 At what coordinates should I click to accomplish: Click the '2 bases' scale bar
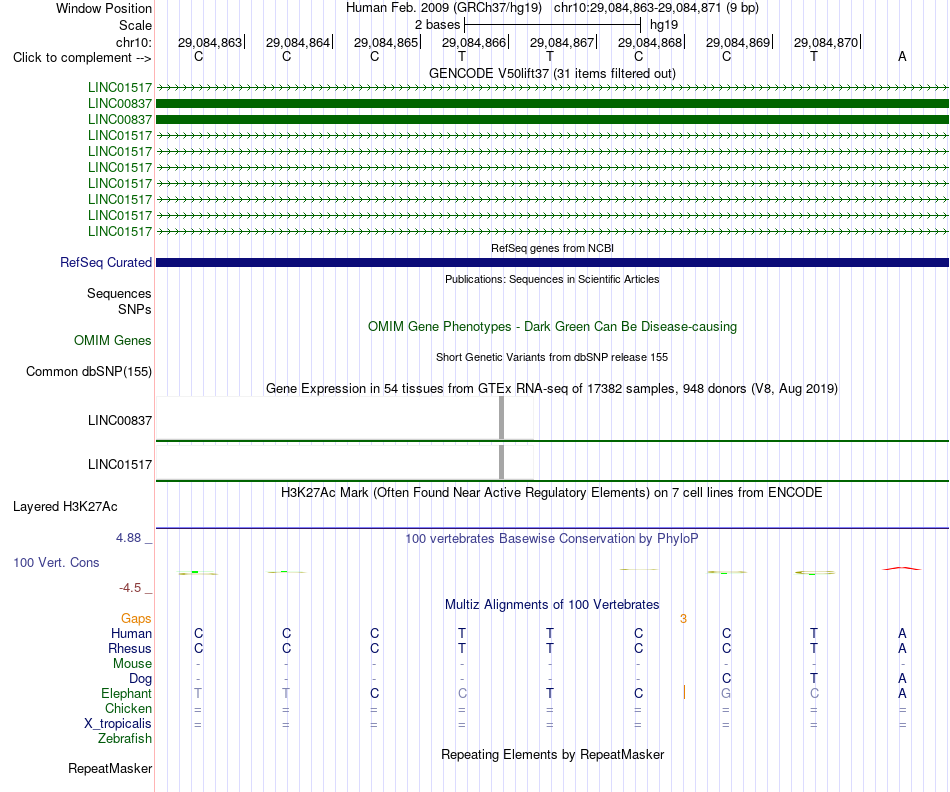(x=552, y=25)
